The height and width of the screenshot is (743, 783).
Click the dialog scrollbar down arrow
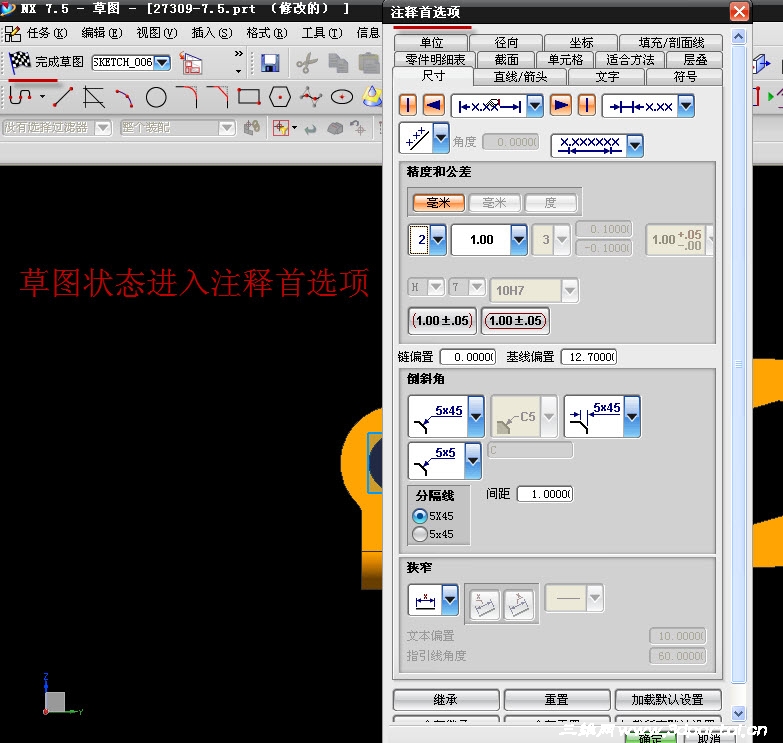[738, 713]
